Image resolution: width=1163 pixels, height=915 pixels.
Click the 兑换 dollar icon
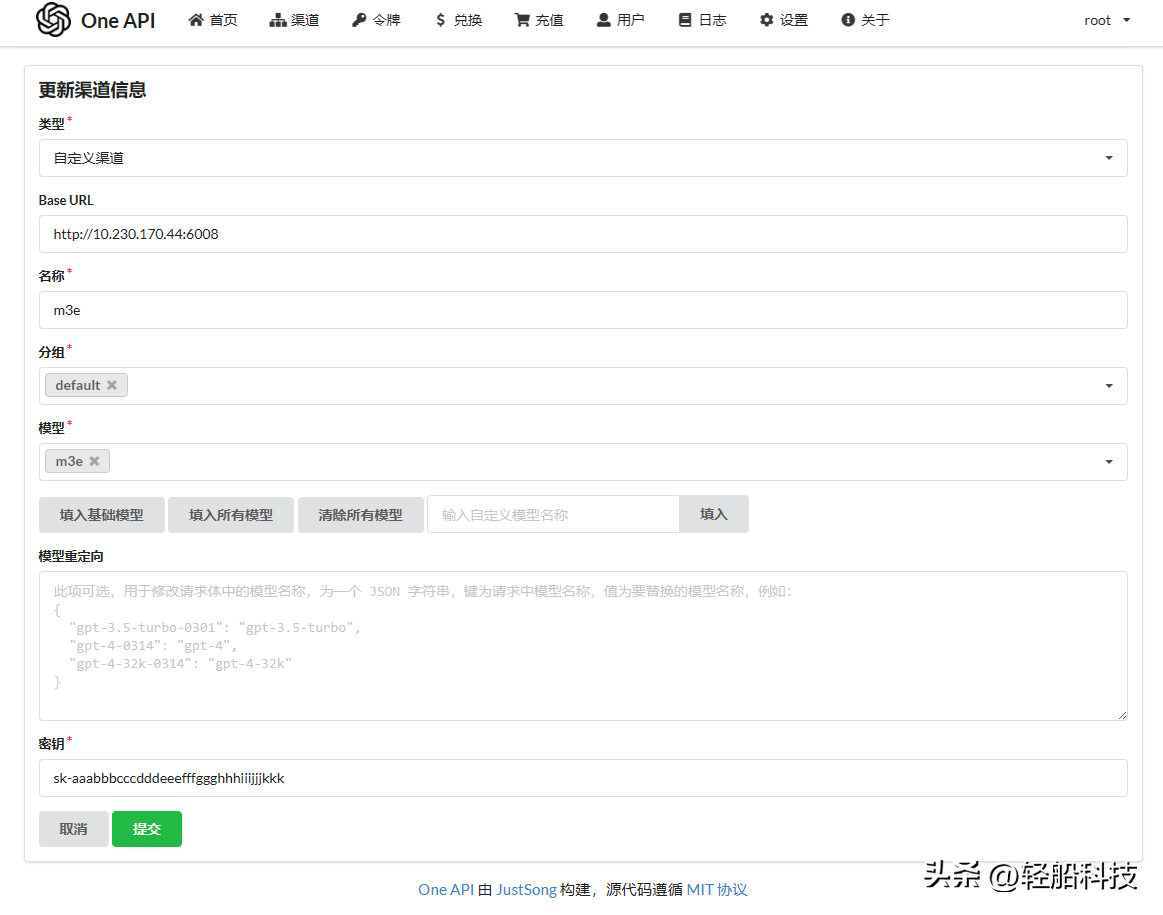pos(441,19)
